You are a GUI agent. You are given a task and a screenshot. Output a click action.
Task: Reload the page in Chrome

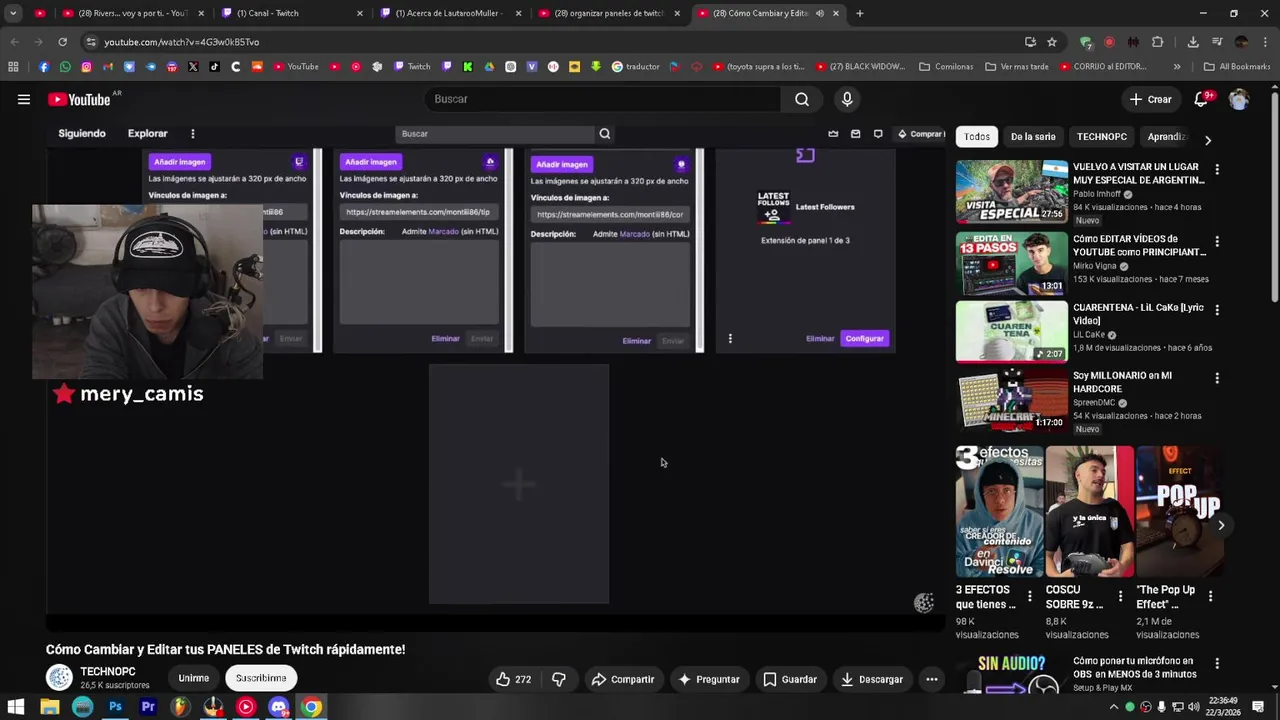tap(62, 42)
